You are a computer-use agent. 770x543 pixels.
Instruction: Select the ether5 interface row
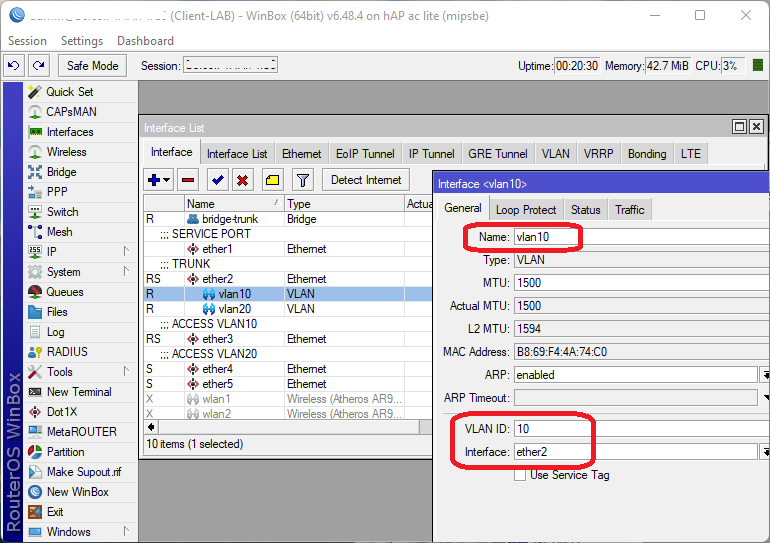(288, 384)
